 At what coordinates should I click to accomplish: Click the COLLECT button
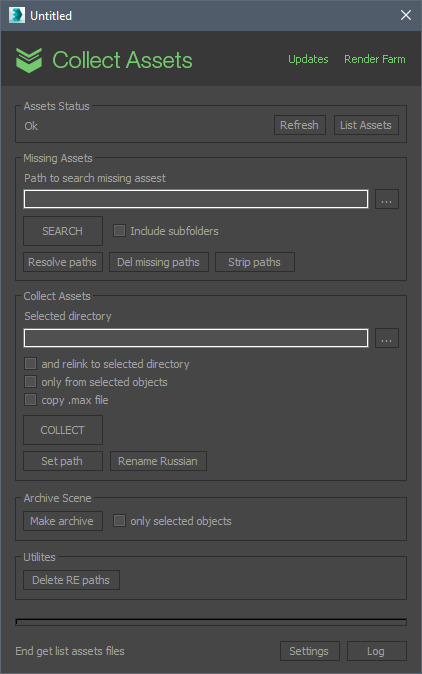pos(63,430)
